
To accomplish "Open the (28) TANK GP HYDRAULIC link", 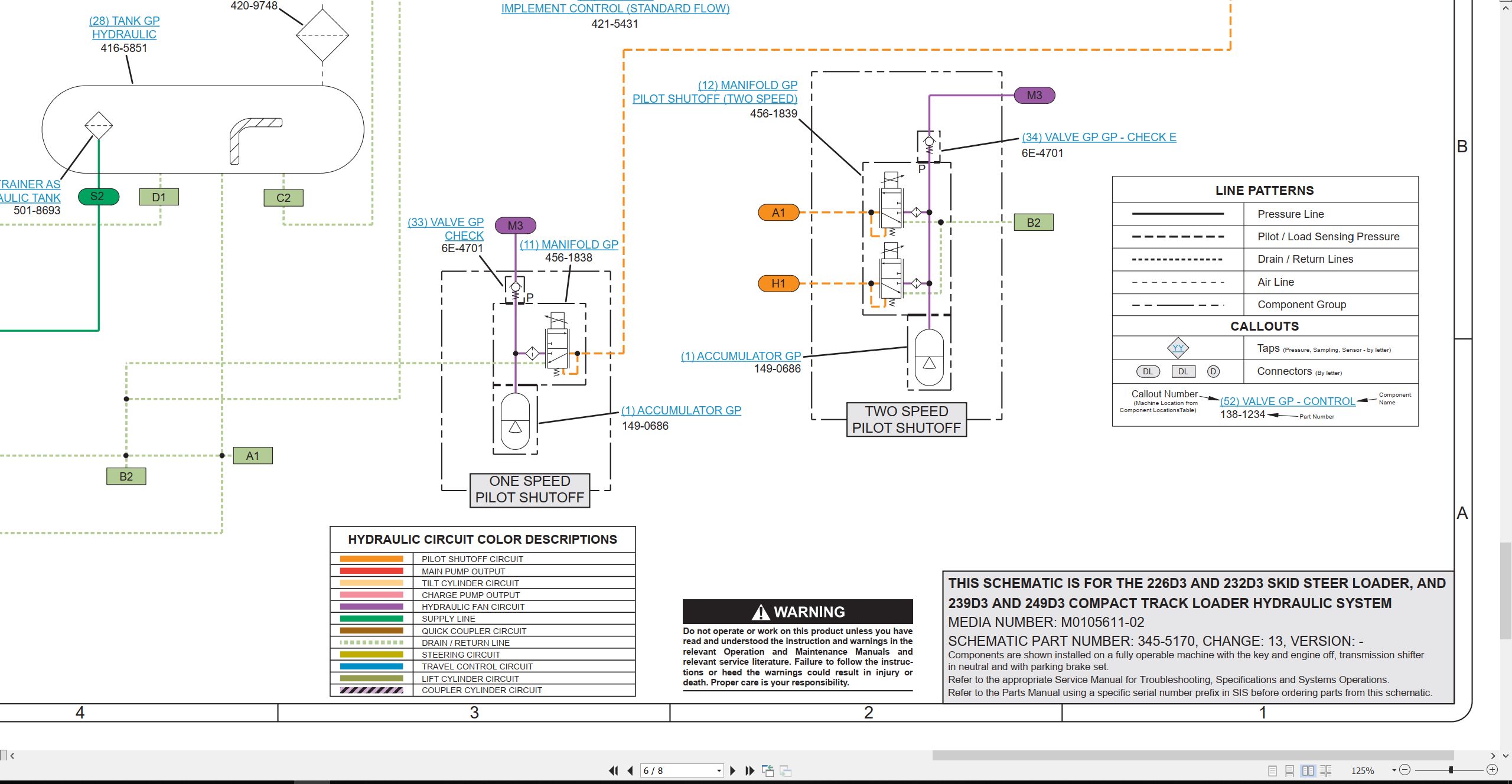I will click(x=124, y=28).
